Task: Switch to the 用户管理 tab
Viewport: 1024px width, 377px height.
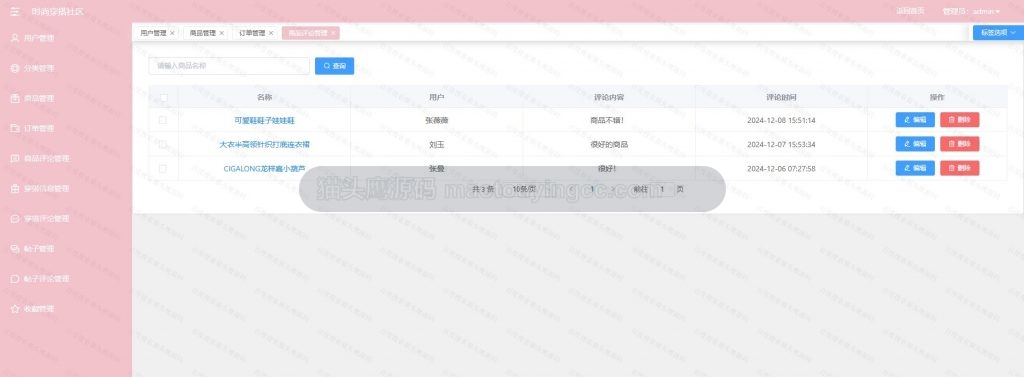Action: pyautogui.click(x=153, y=33)
